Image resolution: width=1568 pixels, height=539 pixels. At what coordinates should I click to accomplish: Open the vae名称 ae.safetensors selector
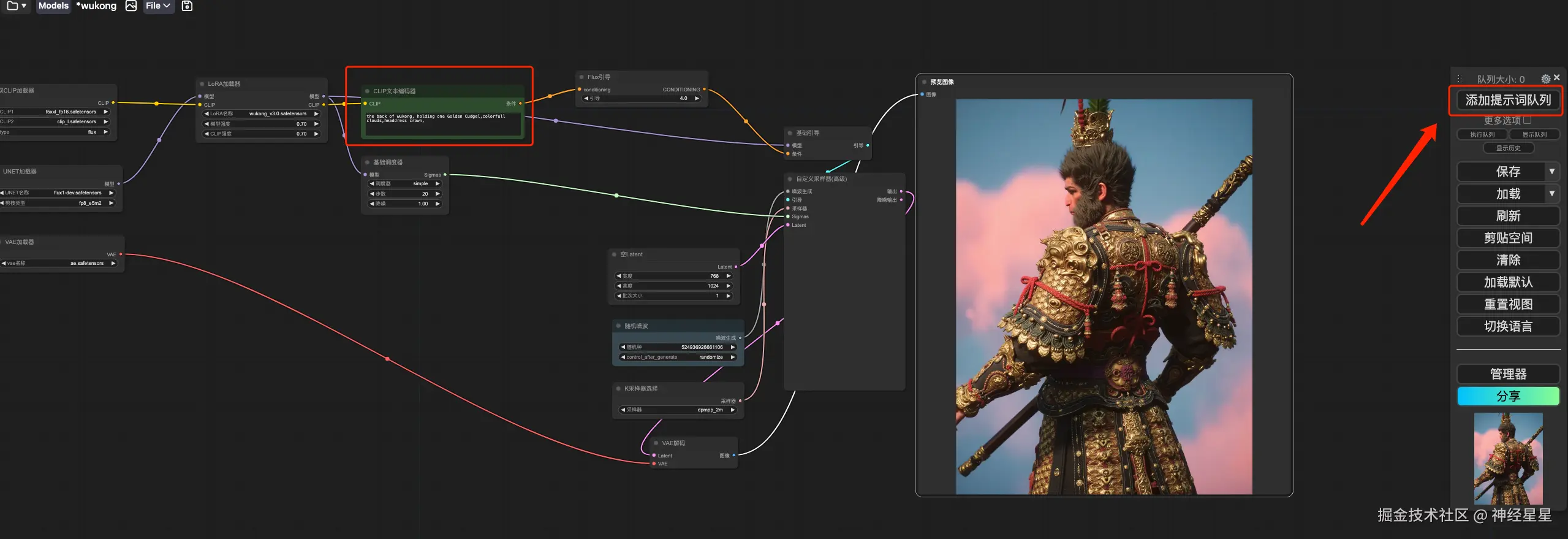[x=59, y=263]
